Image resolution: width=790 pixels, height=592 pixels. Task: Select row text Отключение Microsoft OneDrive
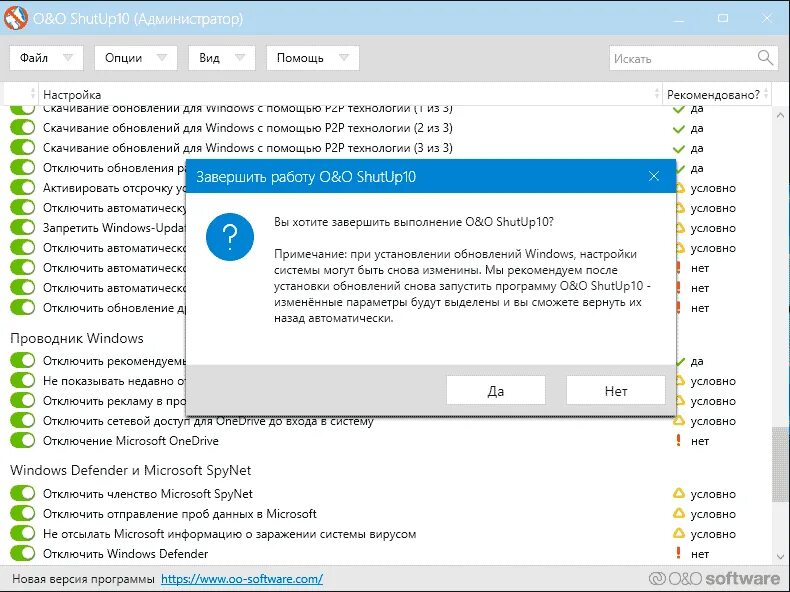coord(130,441)
